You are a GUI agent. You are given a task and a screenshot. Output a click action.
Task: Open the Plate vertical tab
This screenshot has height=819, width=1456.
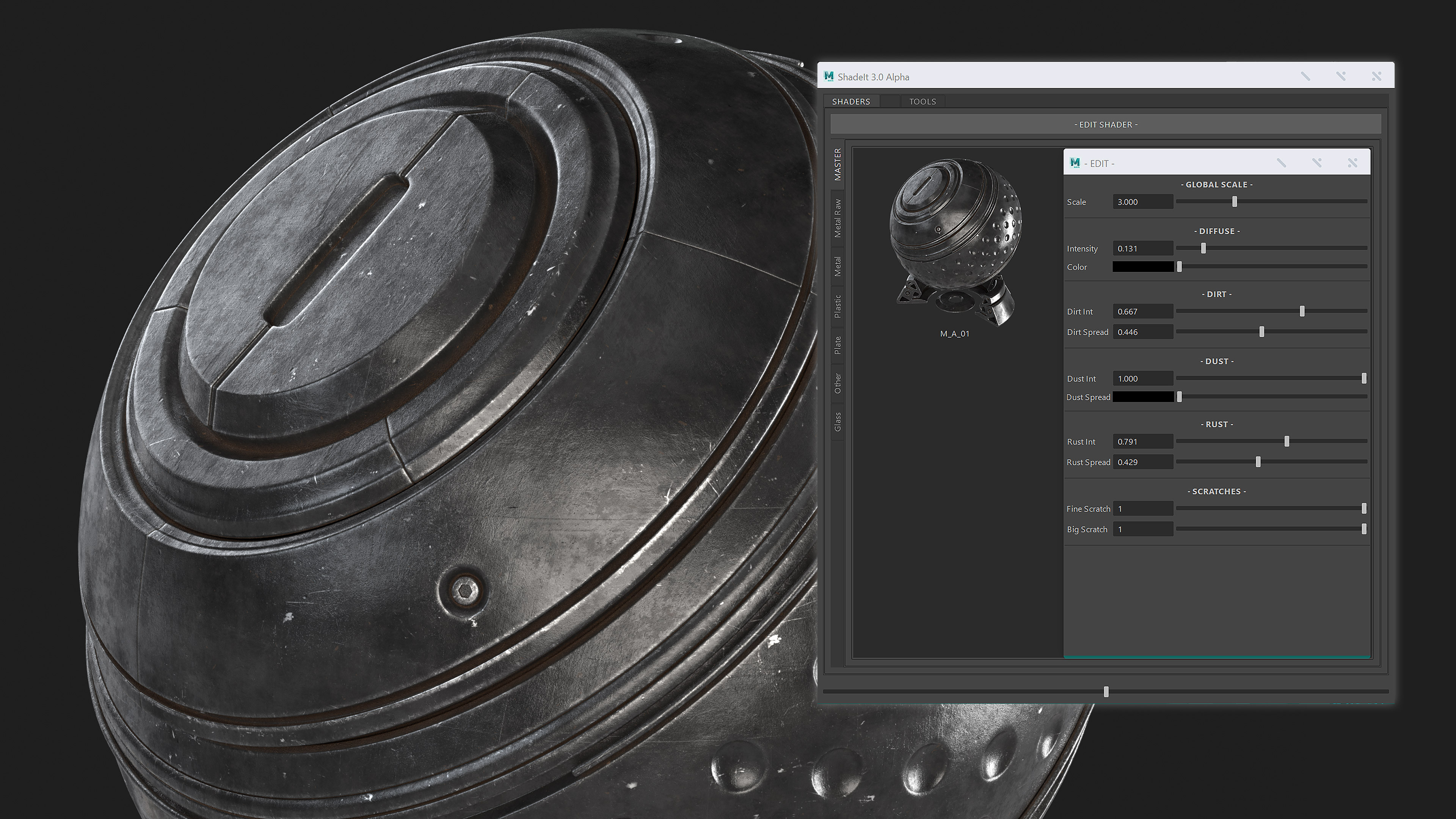coord(838,345)
